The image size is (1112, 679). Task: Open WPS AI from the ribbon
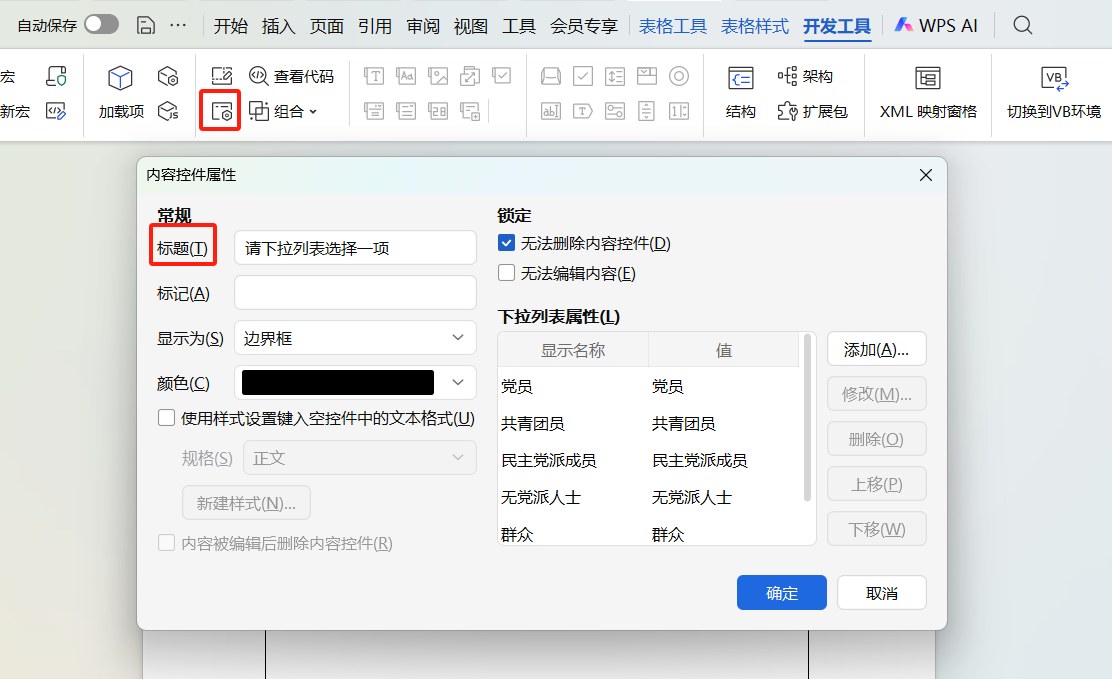pyautogui.click(x=937, y=25)
